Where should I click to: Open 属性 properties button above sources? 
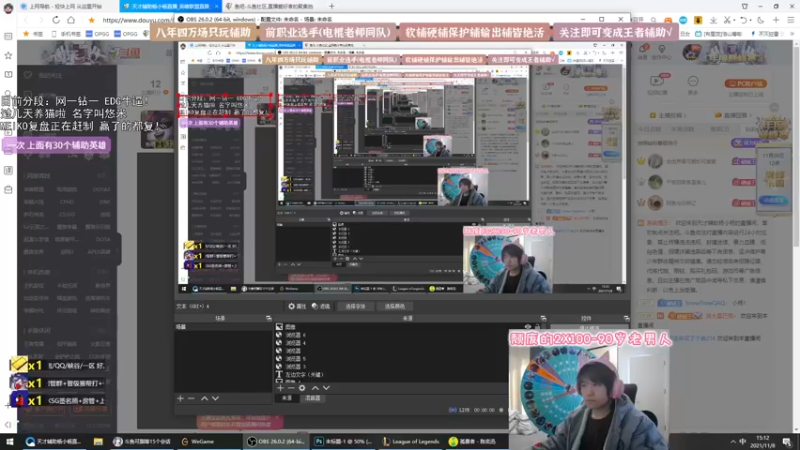tap(297, 306)
